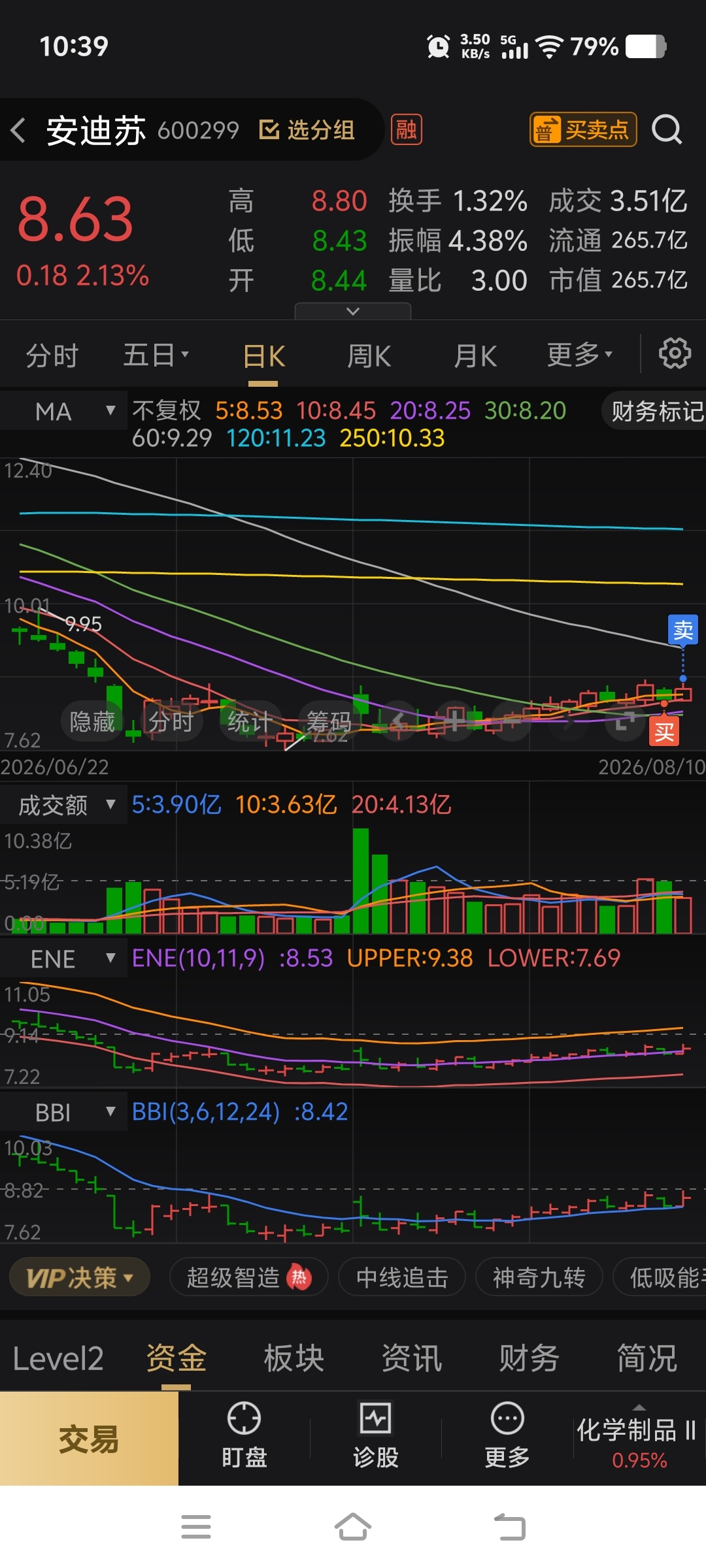Switch to the 资讯 news tab

411,1359
